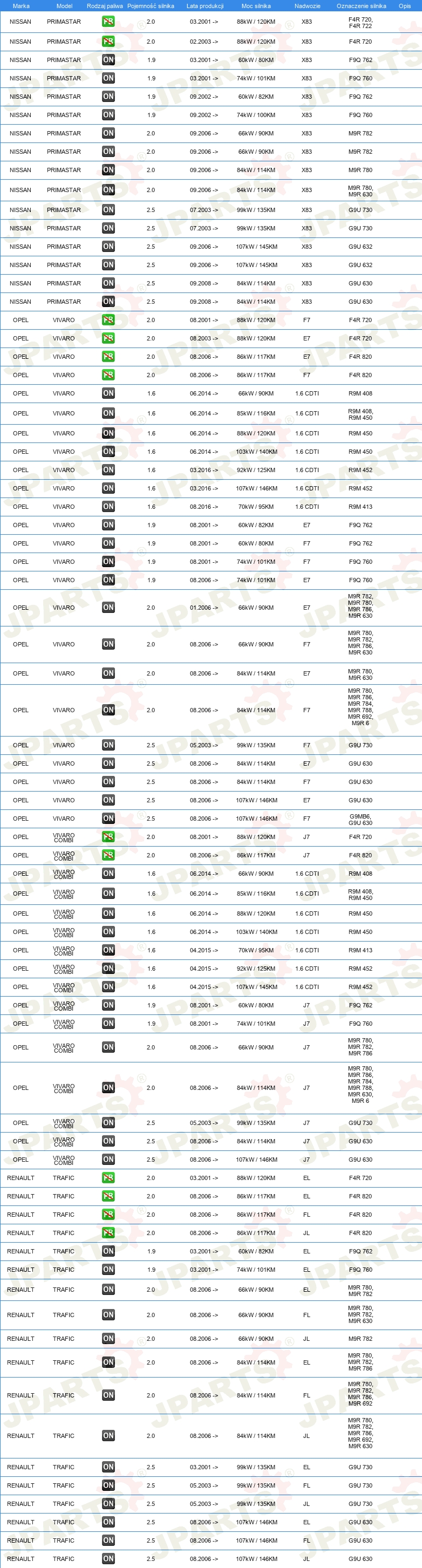Select 'R9M 452' in Opel Vivaro 107kW / 146KM row

pos(360,488)
